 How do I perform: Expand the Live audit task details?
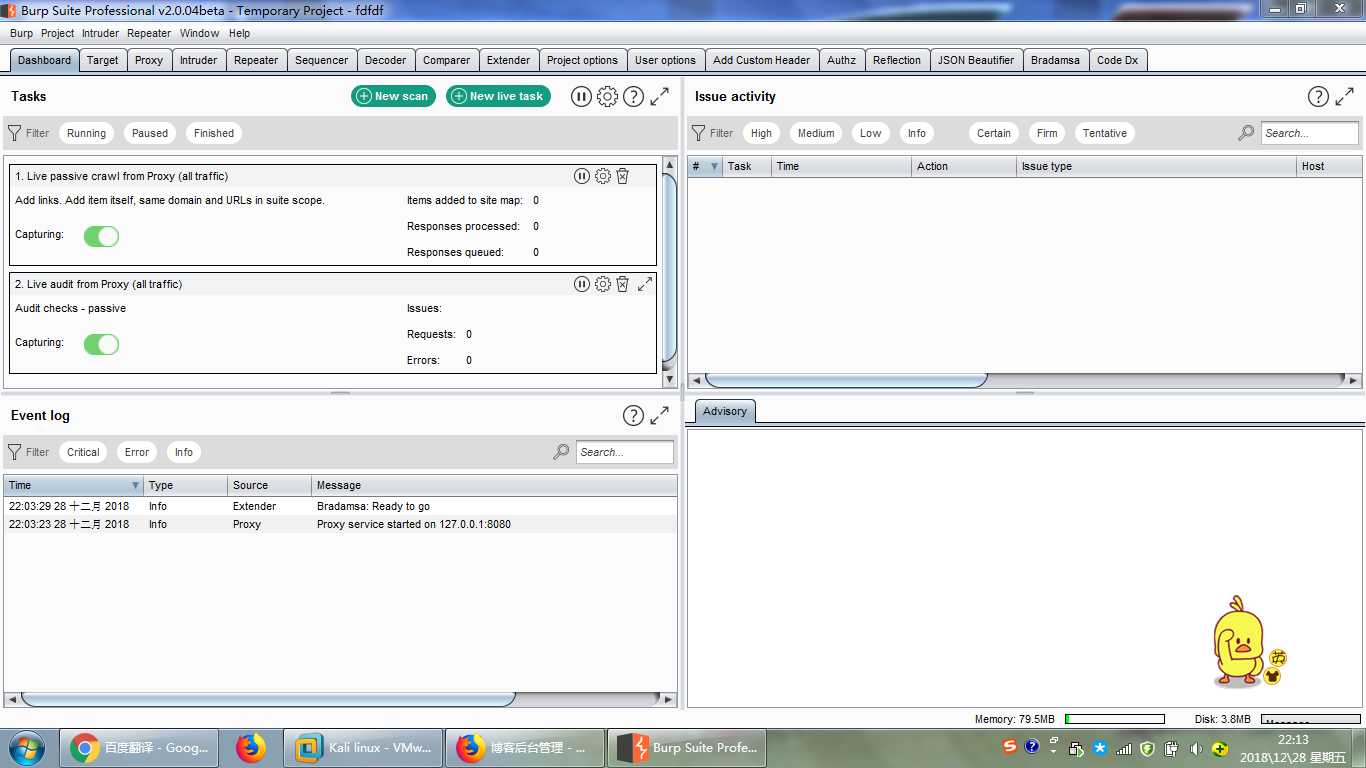point(645,284)
